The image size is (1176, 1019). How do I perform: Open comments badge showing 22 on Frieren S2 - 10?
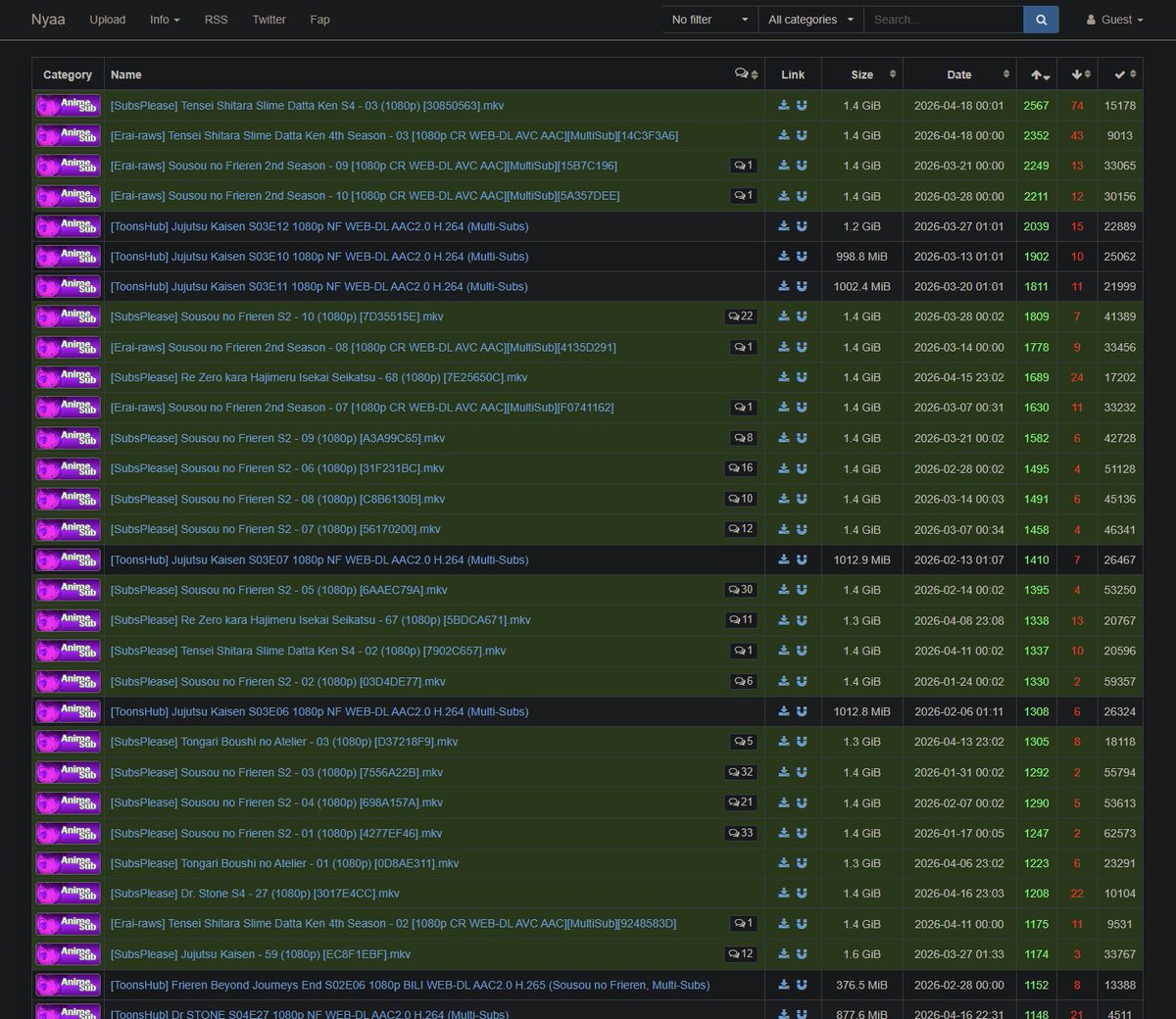(x=741, y=316)
